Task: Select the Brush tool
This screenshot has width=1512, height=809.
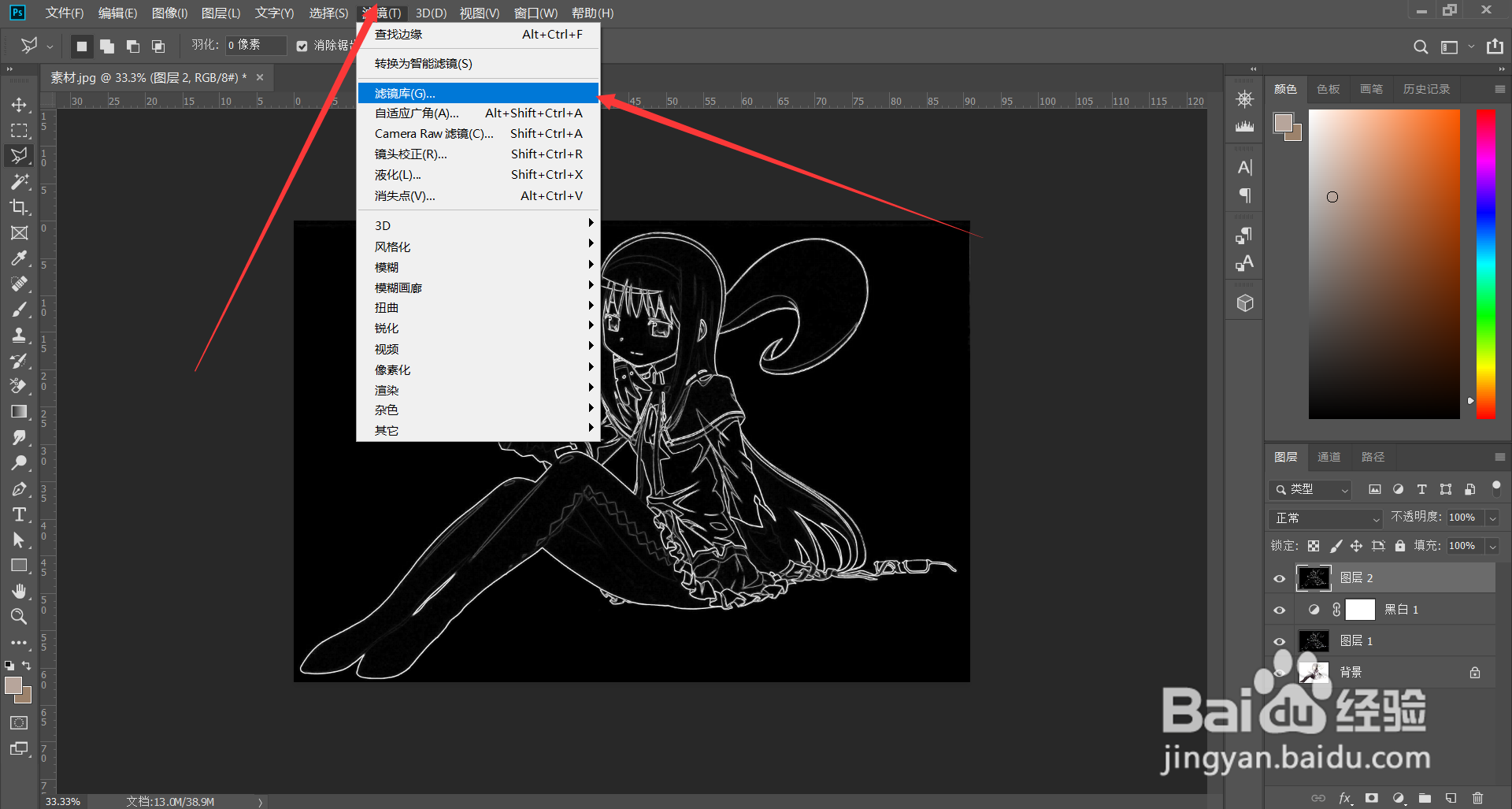Action: [x=19, y=310]
